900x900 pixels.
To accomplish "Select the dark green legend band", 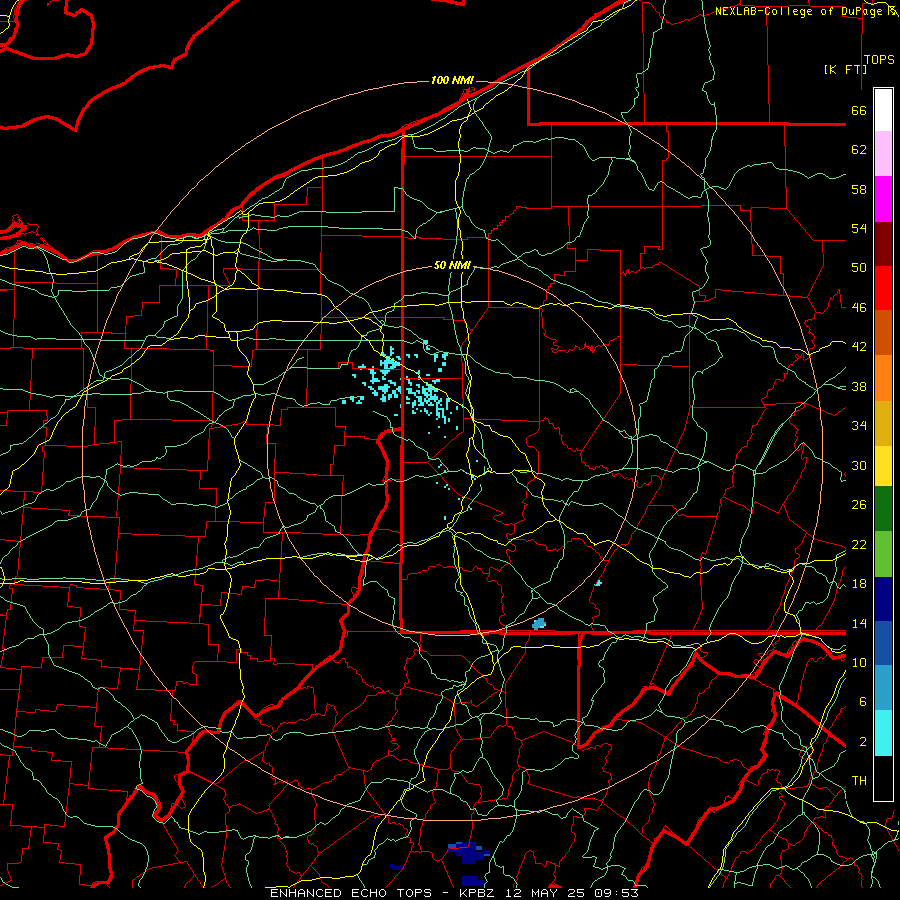I will [883, 509].
